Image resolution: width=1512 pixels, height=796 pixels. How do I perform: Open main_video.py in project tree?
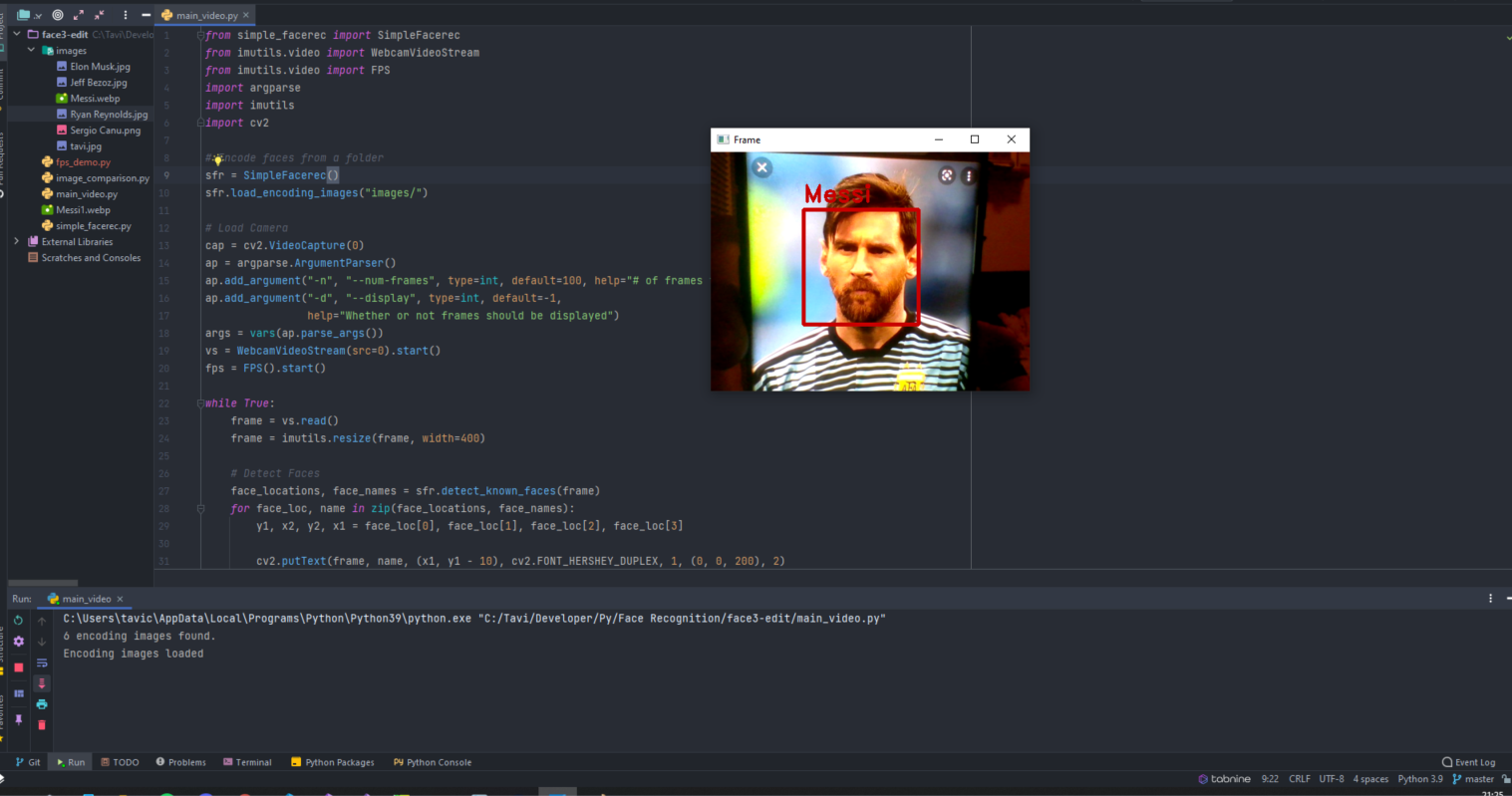tap(79, 194)
